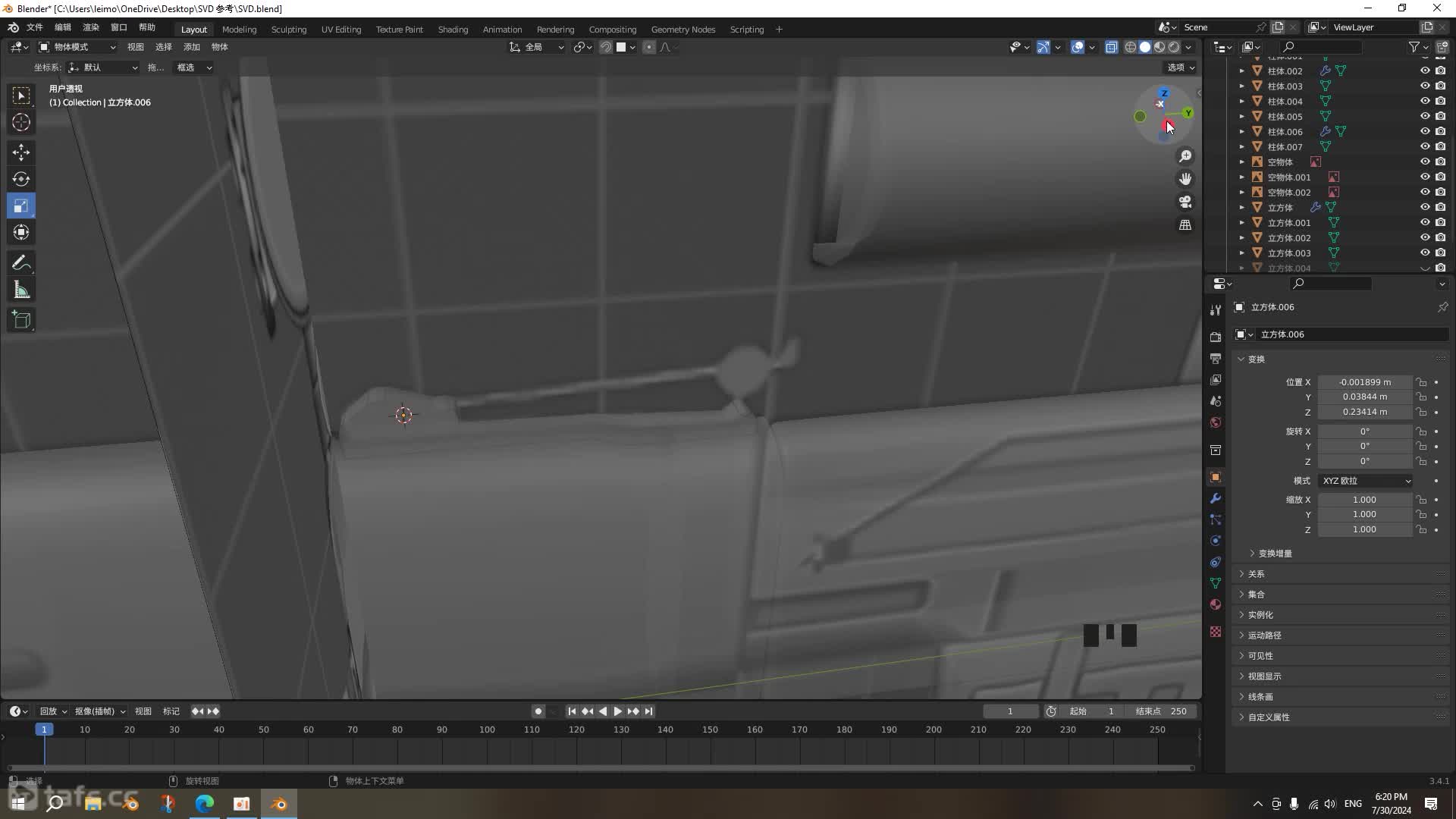Toggle the X-ray display button
Image resolution: width=1456 pixels, height=819 pixels.
point(1111,47)
